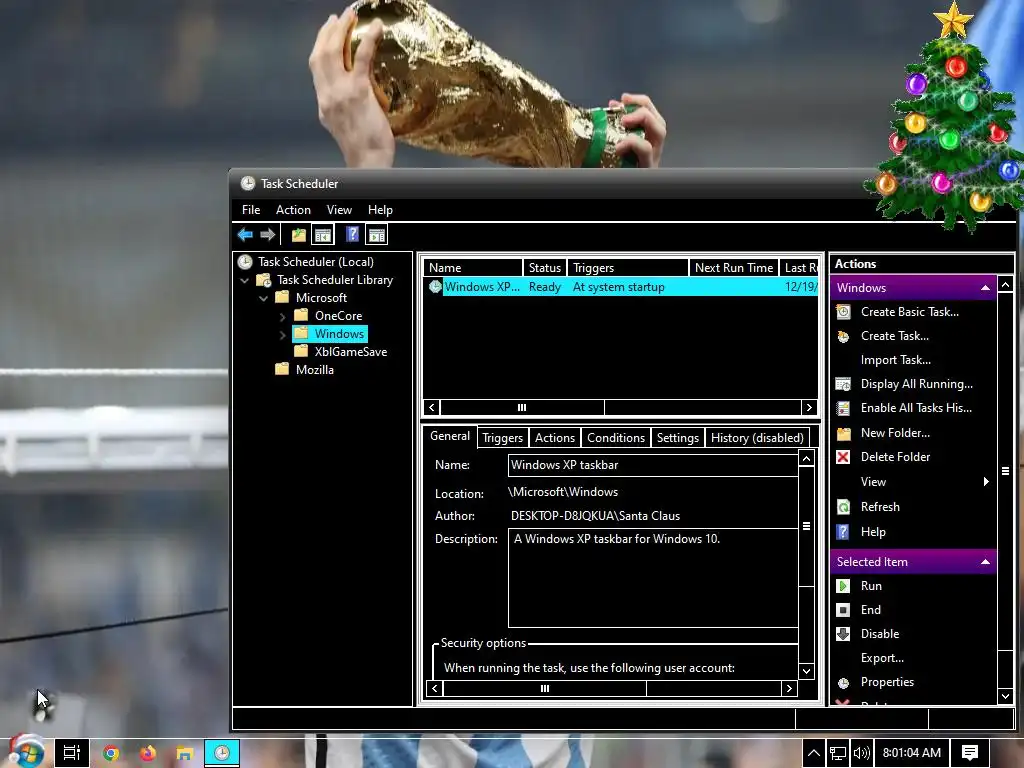The height and width of the screenshot is (768, 1024).
Task: Open the File menu
Action: [x=251, y=210]
